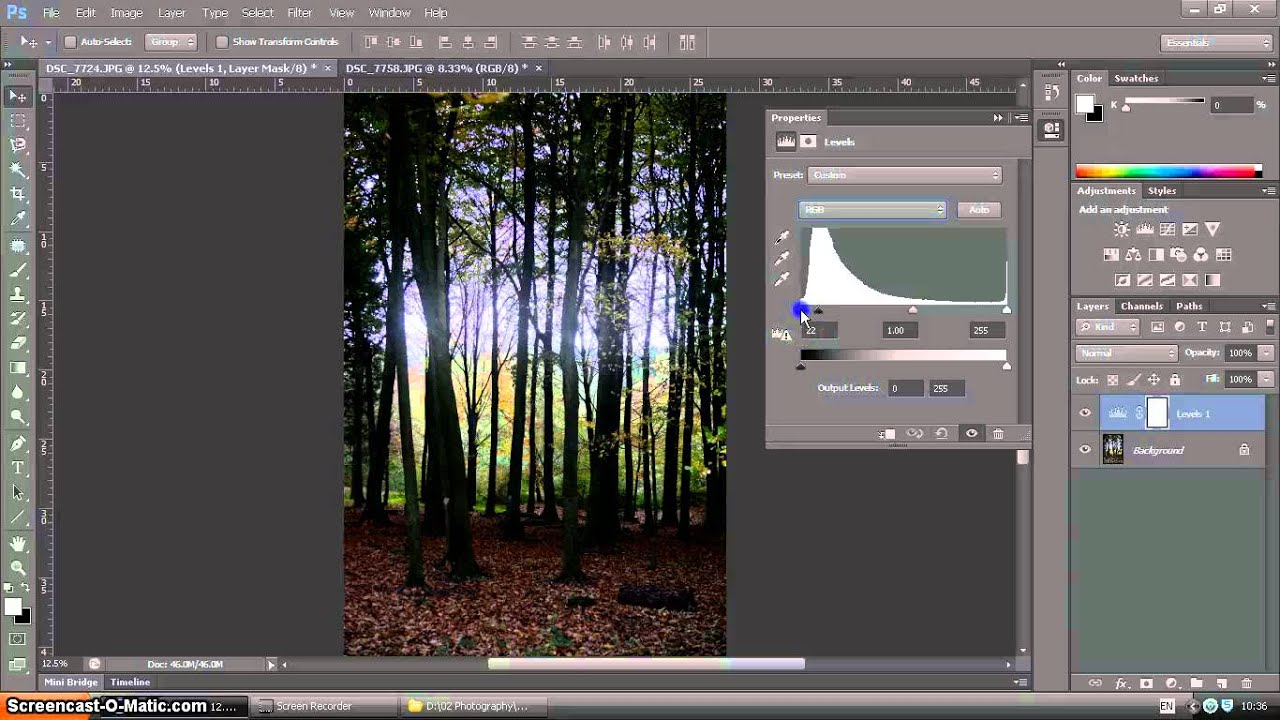Screen dimensions: 1280x720
Task: Delete the adjustment layer from Properties panel
Action: tap(998, 434)
